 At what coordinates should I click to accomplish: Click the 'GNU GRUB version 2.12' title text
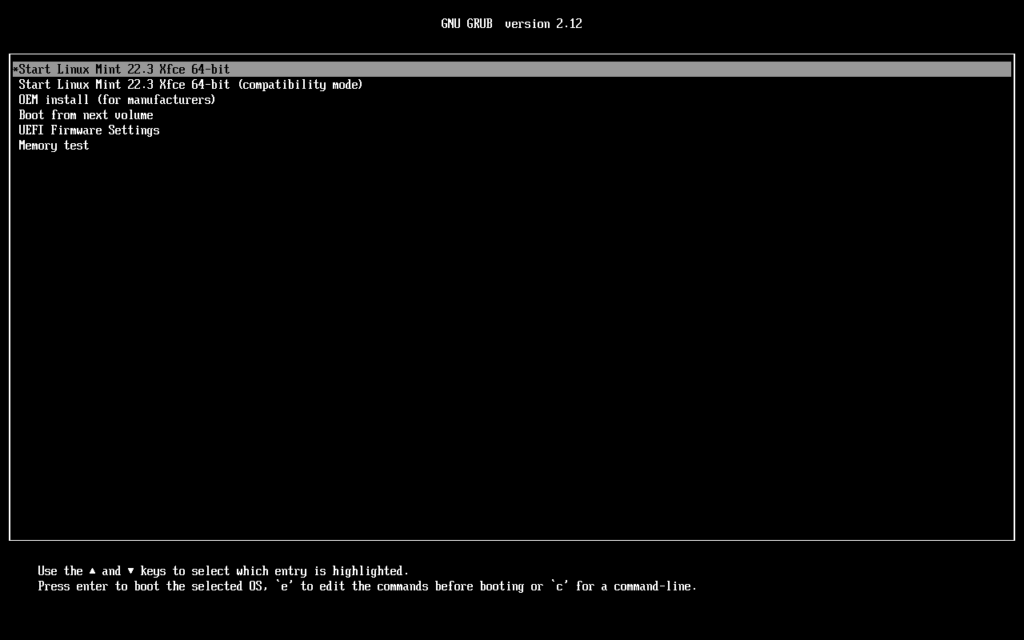tap(511, 24)
